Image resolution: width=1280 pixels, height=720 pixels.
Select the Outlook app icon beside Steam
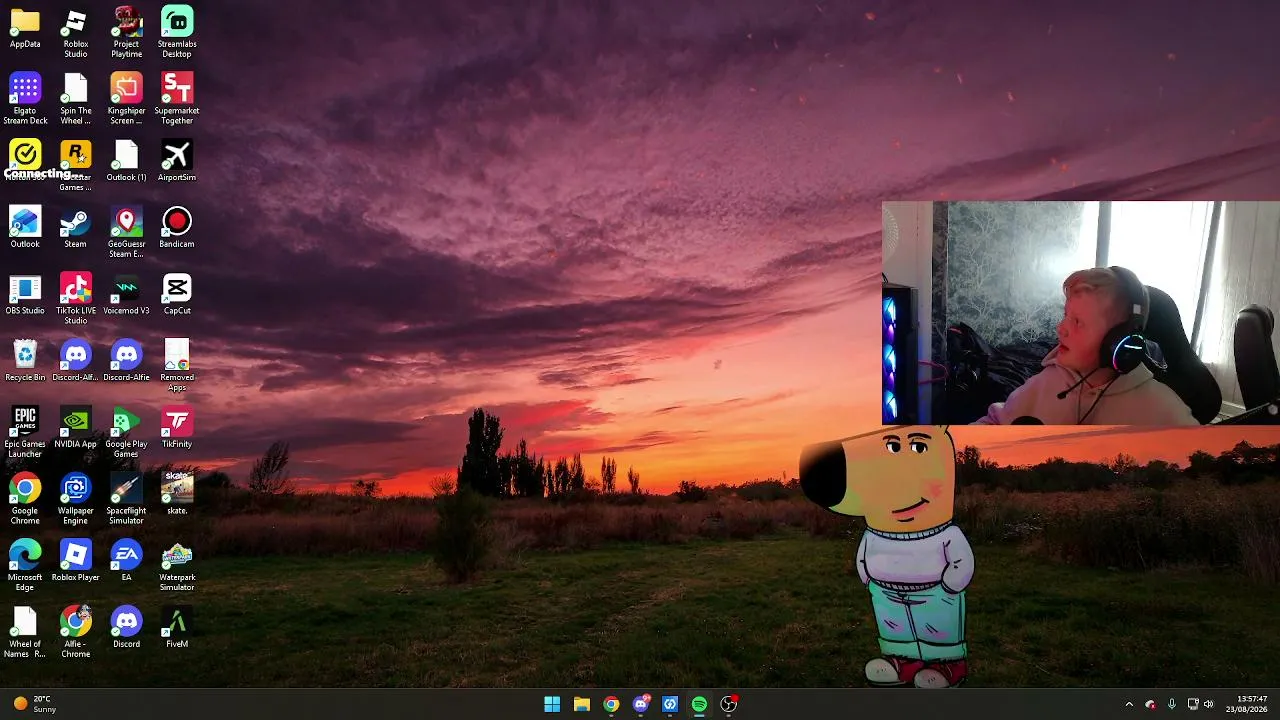coord(25,222)
